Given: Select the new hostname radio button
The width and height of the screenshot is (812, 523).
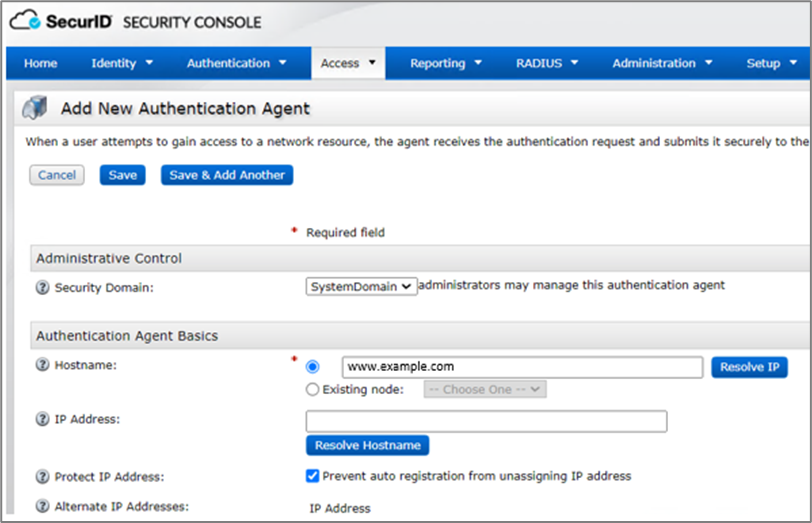Looking at the screenshot, I should point(313,367).
